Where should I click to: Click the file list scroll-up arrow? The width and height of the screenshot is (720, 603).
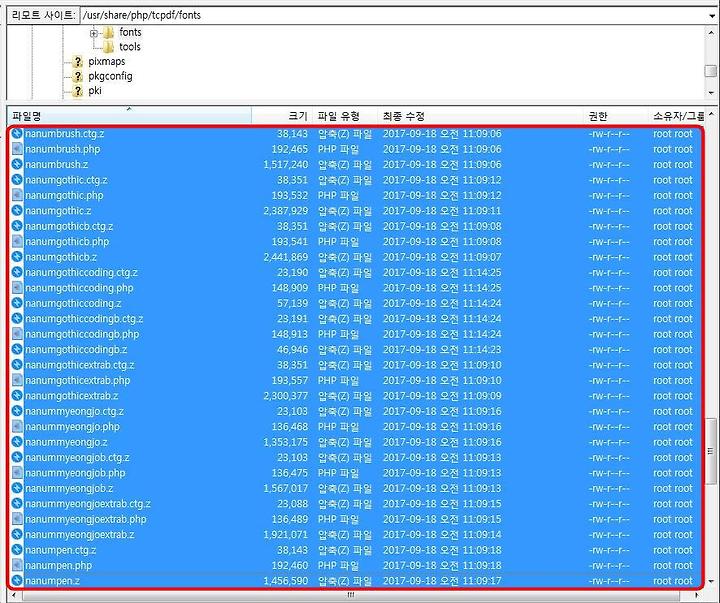point(711,113)
